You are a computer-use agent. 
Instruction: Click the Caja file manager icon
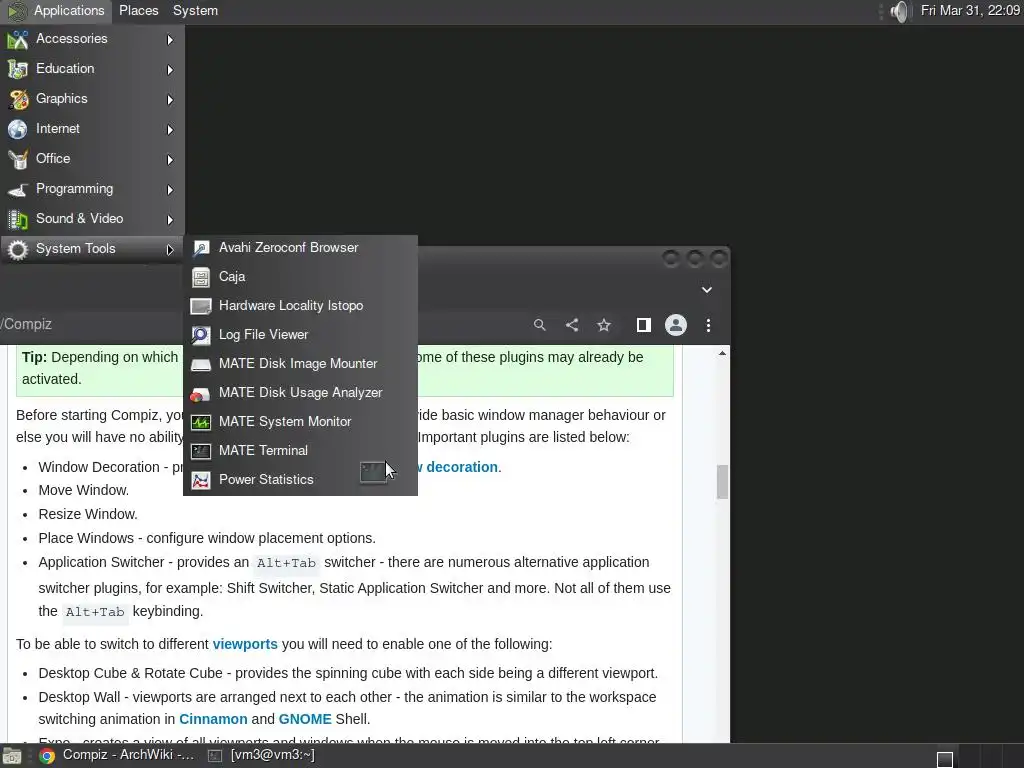(201, 278)
